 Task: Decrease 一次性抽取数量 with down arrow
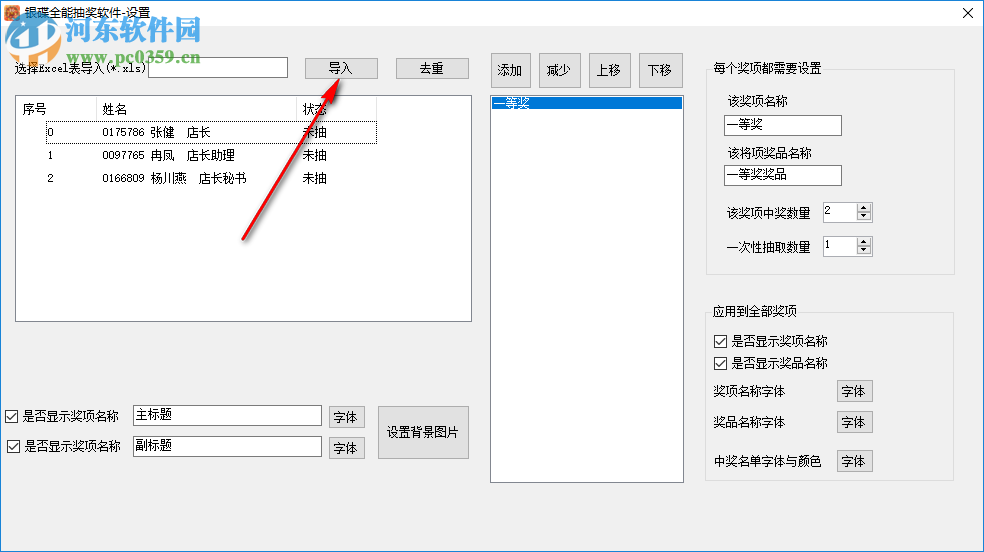click(864, 250)
